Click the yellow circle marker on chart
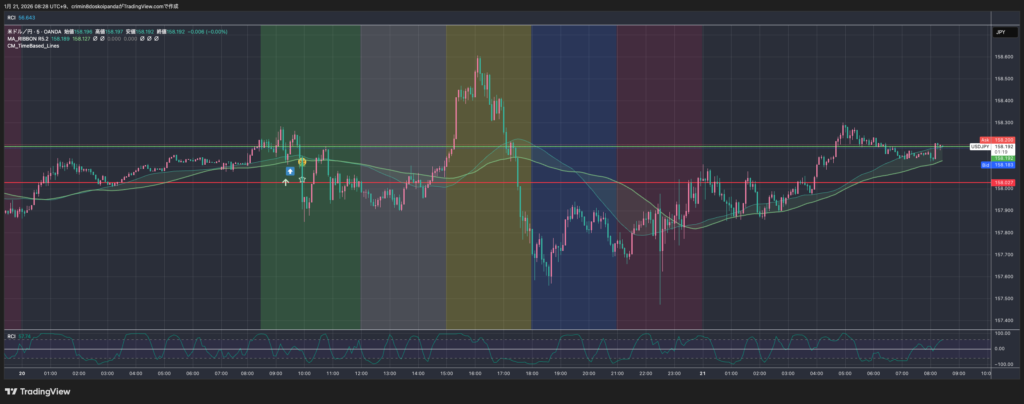The image size is (1024, 404). click(302, 161)
